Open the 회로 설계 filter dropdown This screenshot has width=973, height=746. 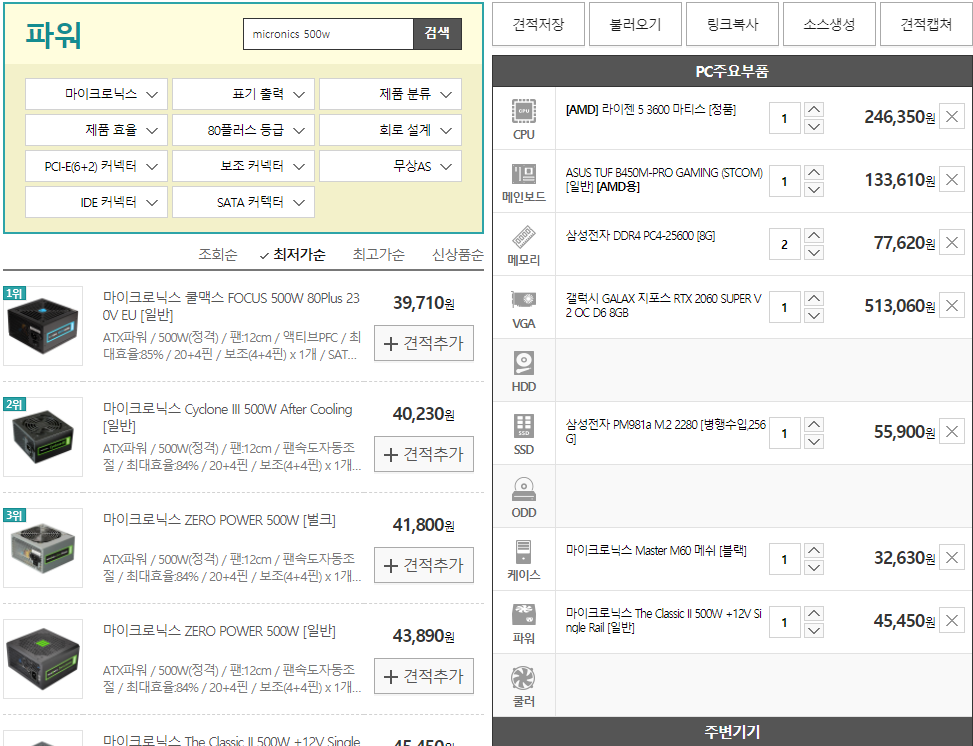[x=390, y=130]
